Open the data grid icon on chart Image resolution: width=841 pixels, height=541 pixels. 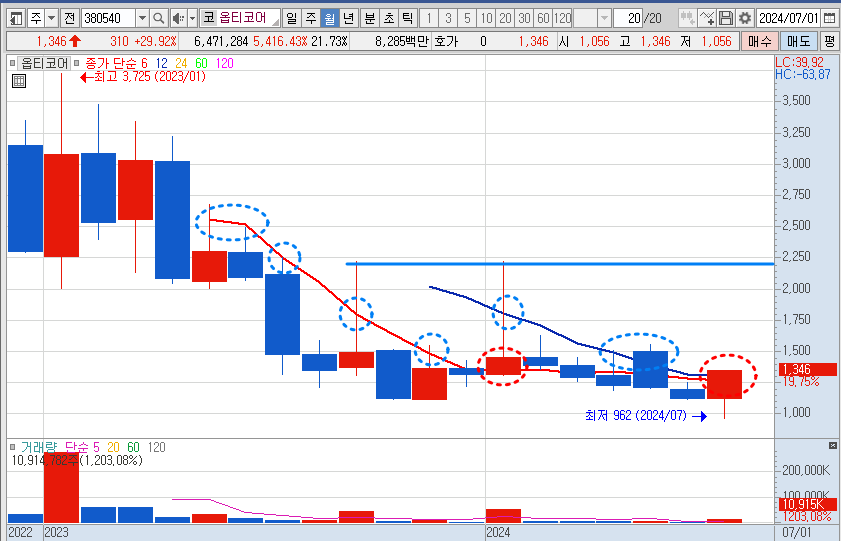[x=19, y=81]
